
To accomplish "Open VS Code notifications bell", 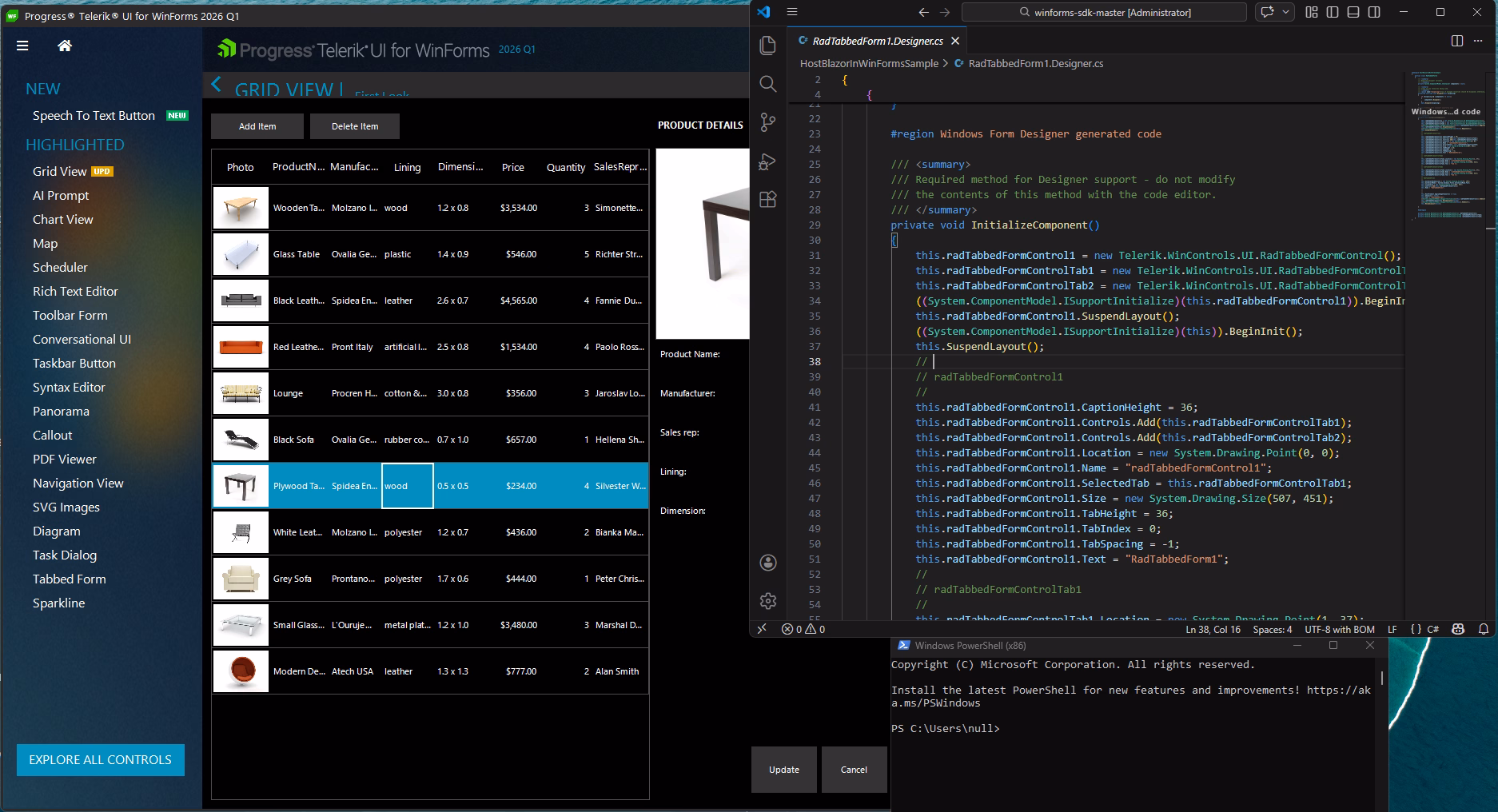I will pyautogui.click(x=1484, y=629).
